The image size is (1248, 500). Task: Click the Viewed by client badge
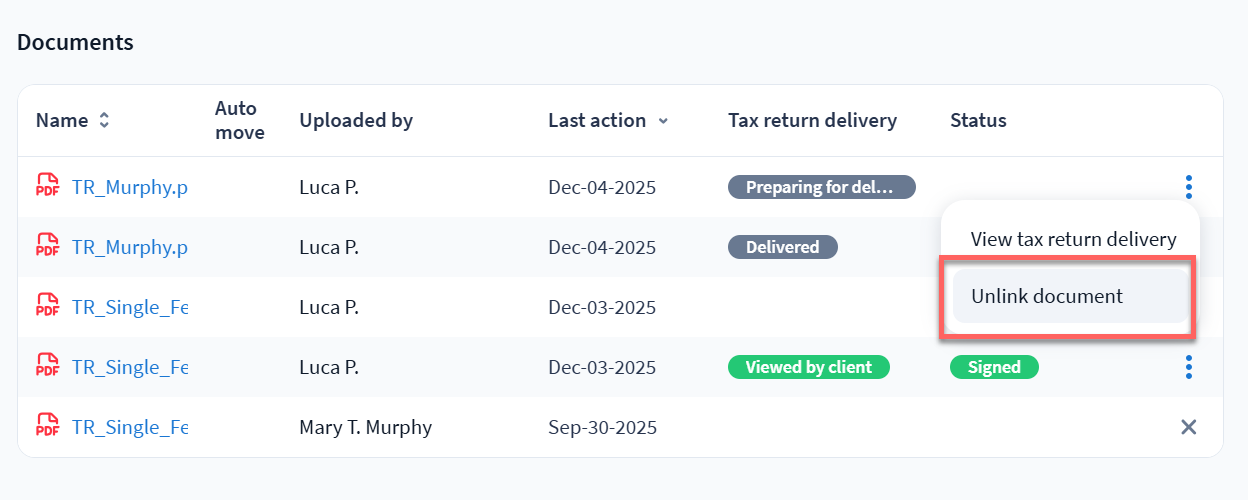click(x=808, y=367)
